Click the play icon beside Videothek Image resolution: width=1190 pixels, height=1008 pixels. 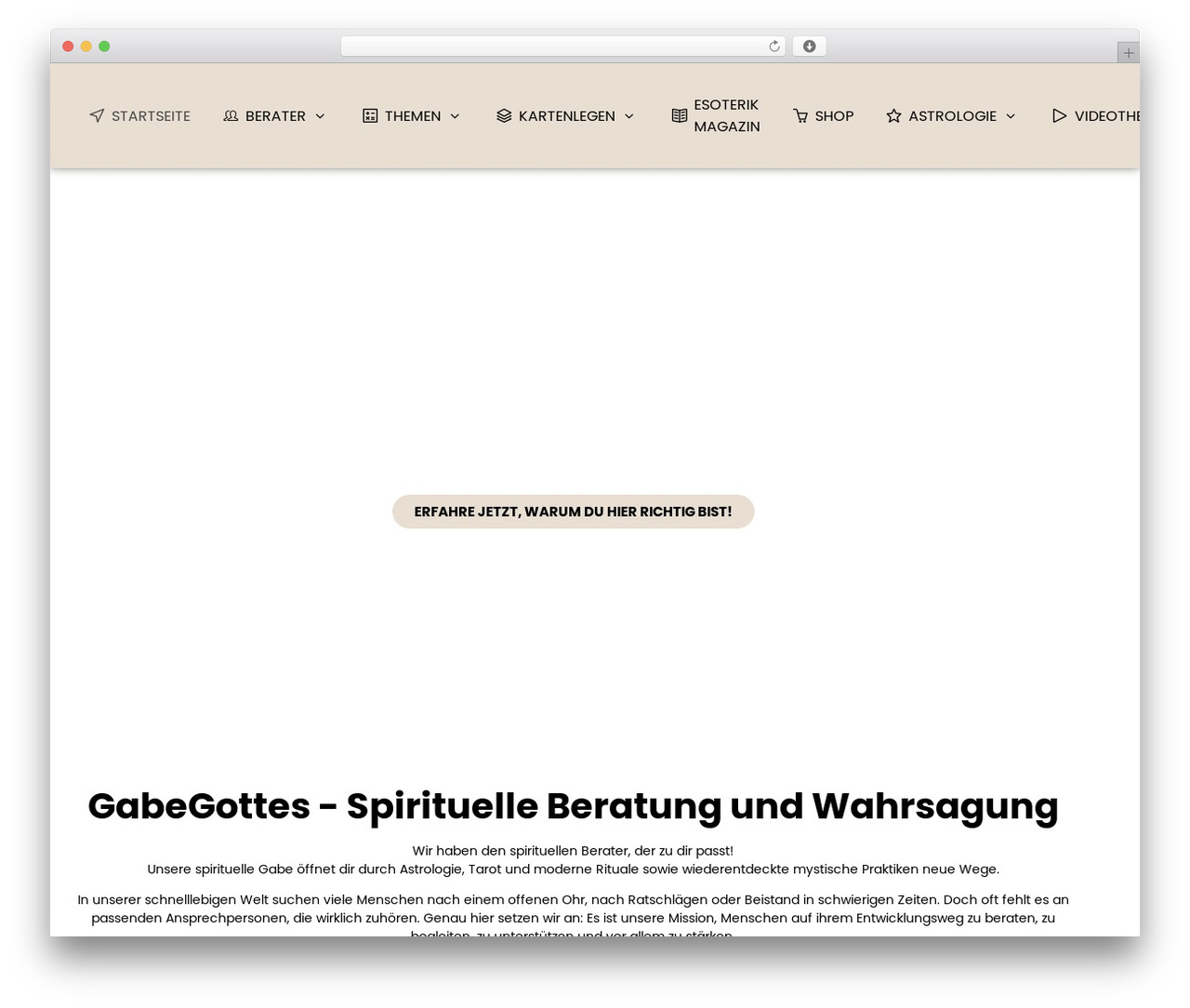pyautogui.click(x=1059, y=115)
